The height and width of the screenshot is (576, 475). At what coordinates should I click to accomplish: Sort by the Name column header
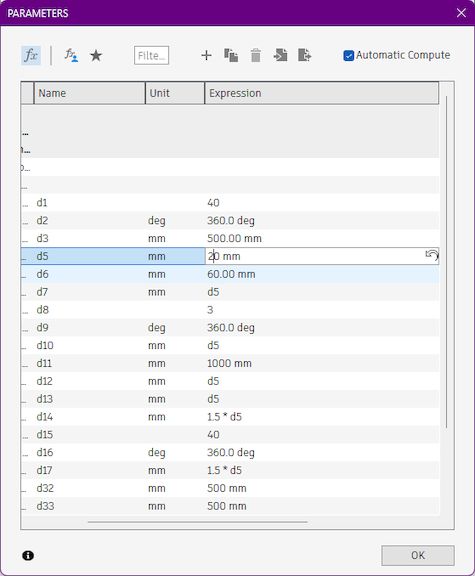tap(90, 93)
